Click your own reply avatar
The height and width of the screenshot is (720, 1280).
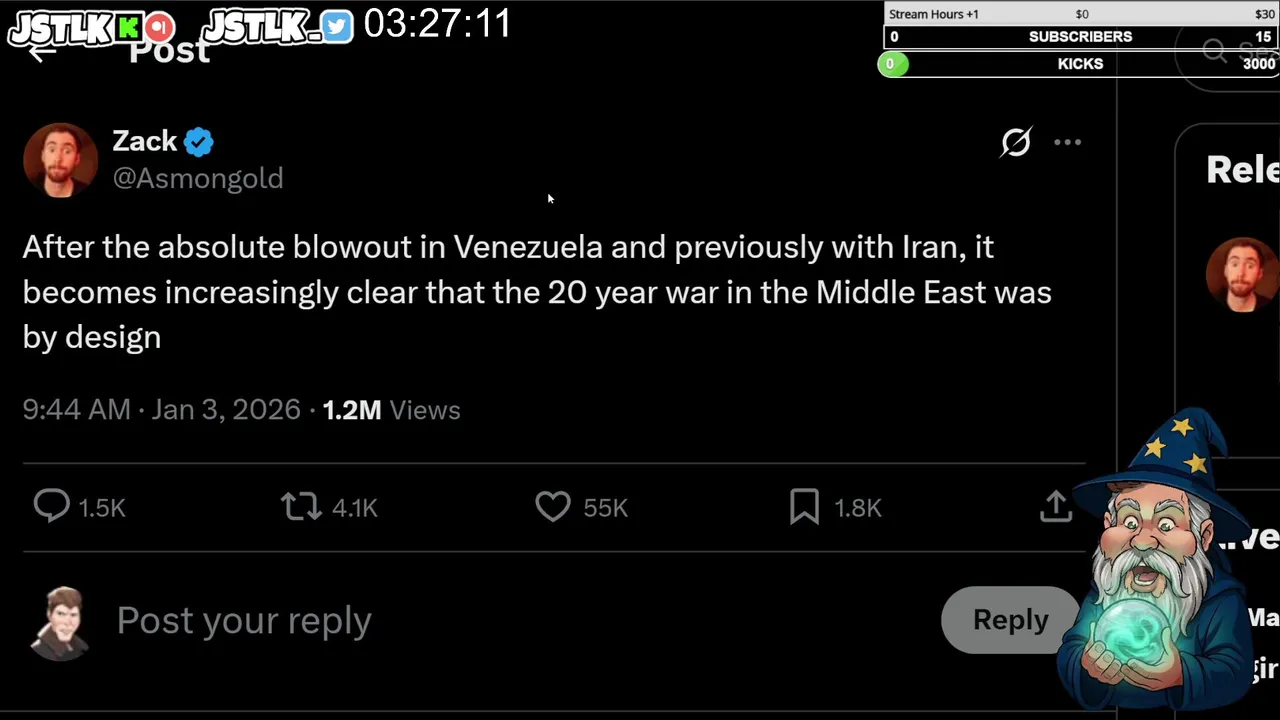pyautogui.click(x=60, y=622)
